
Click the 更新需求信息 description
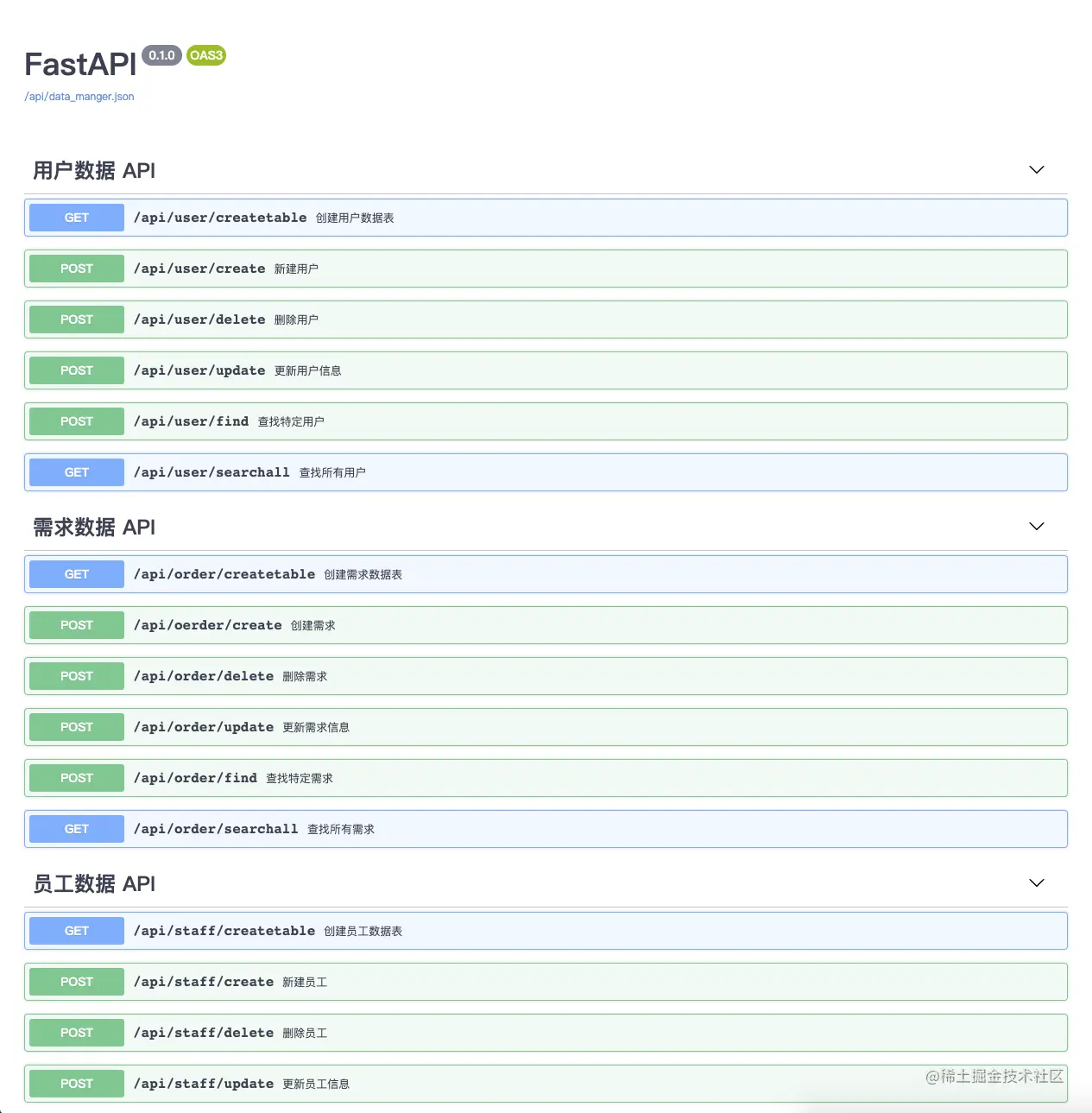pyautogui.click(x=316, y=728)
